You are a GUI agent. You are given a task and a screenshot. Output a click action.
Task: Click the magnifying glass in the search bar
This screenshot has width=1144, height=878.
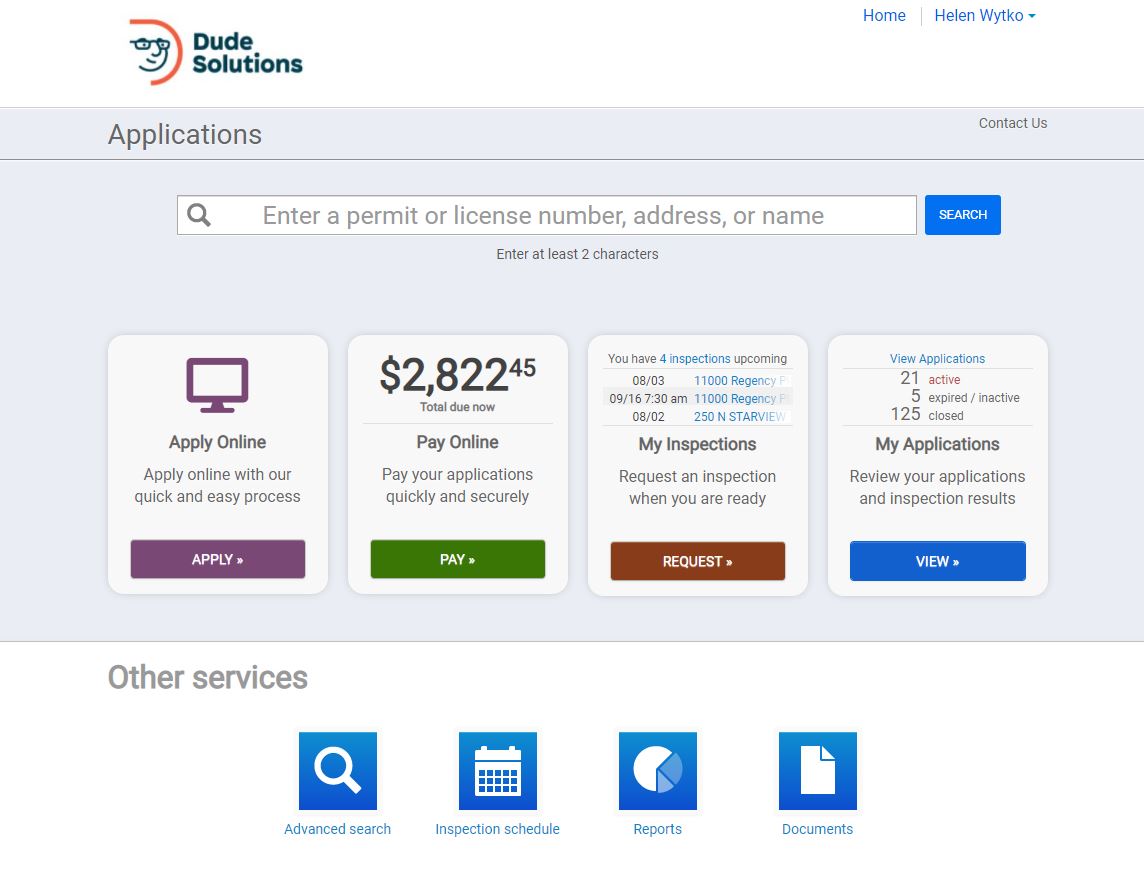[198, 214]
